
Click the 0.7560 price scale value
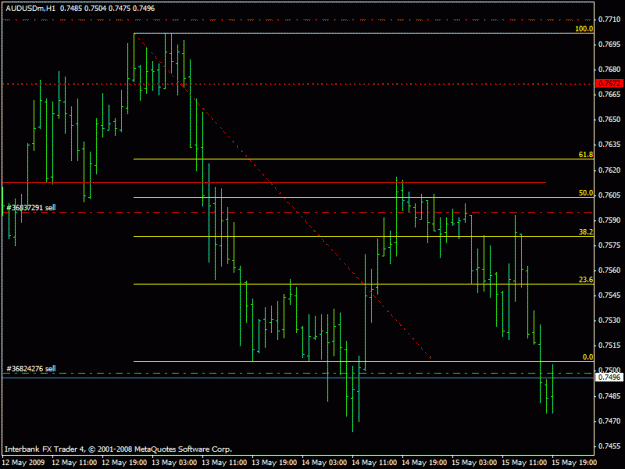[x=609, y=271]
